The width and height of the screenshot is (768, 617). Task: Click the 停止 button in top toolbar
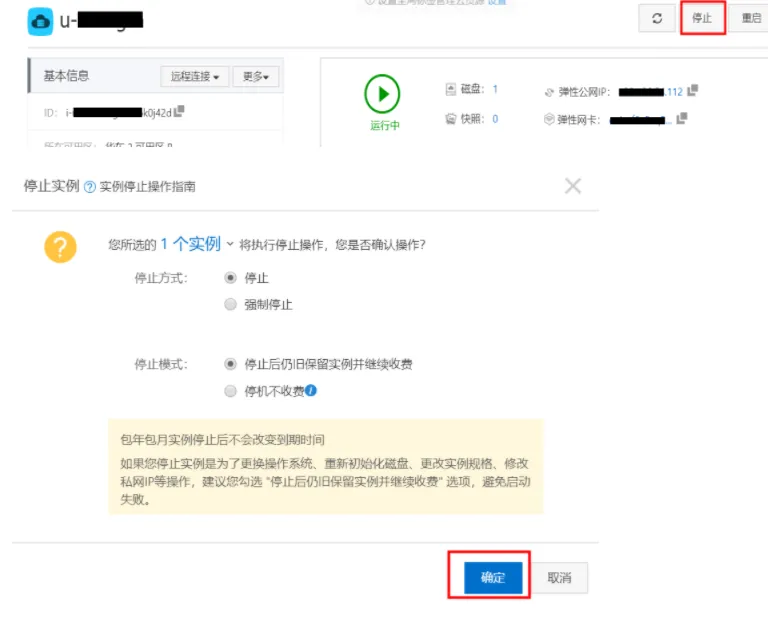tap(702, 19)
